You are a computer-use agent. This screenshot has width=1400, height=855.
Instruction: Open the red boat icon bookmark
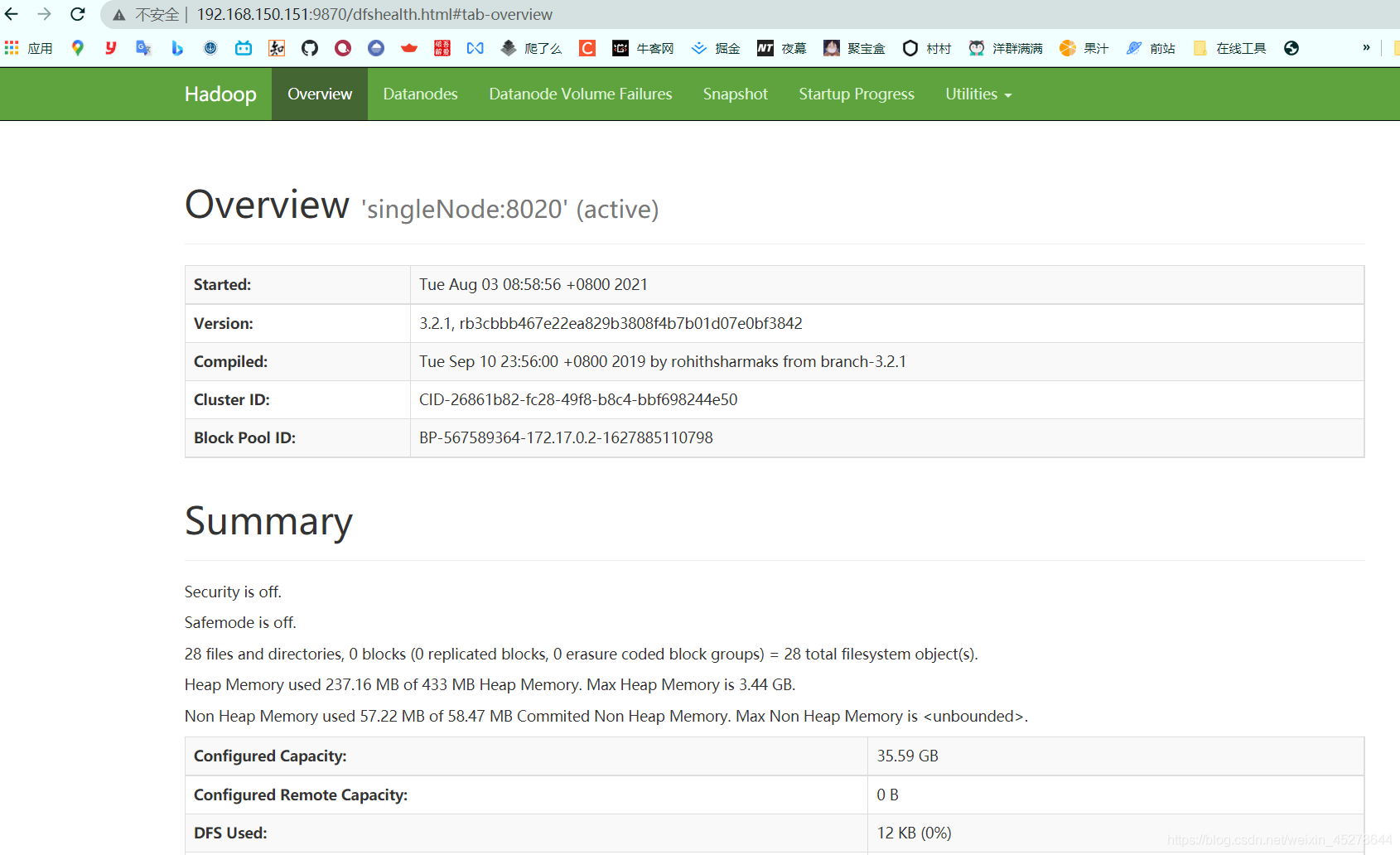pos(409,48)
